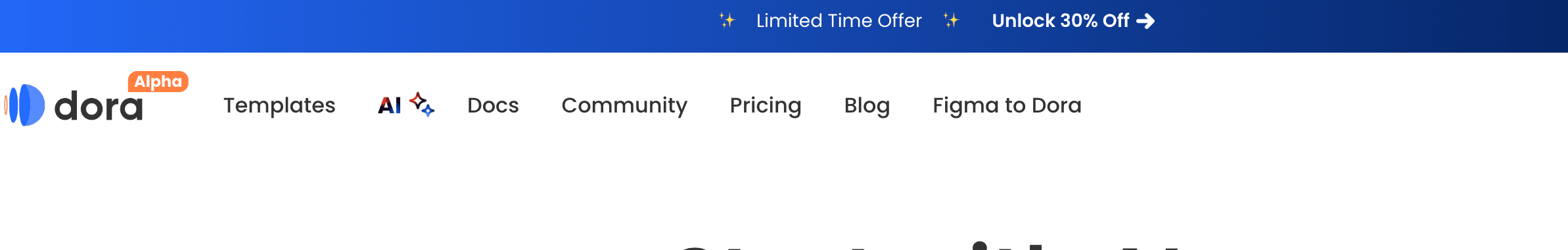Click the Limited Time Offer text
The height and width of the screenshot is (250, 1568).
pyautogui.click(x=839, y=21)
